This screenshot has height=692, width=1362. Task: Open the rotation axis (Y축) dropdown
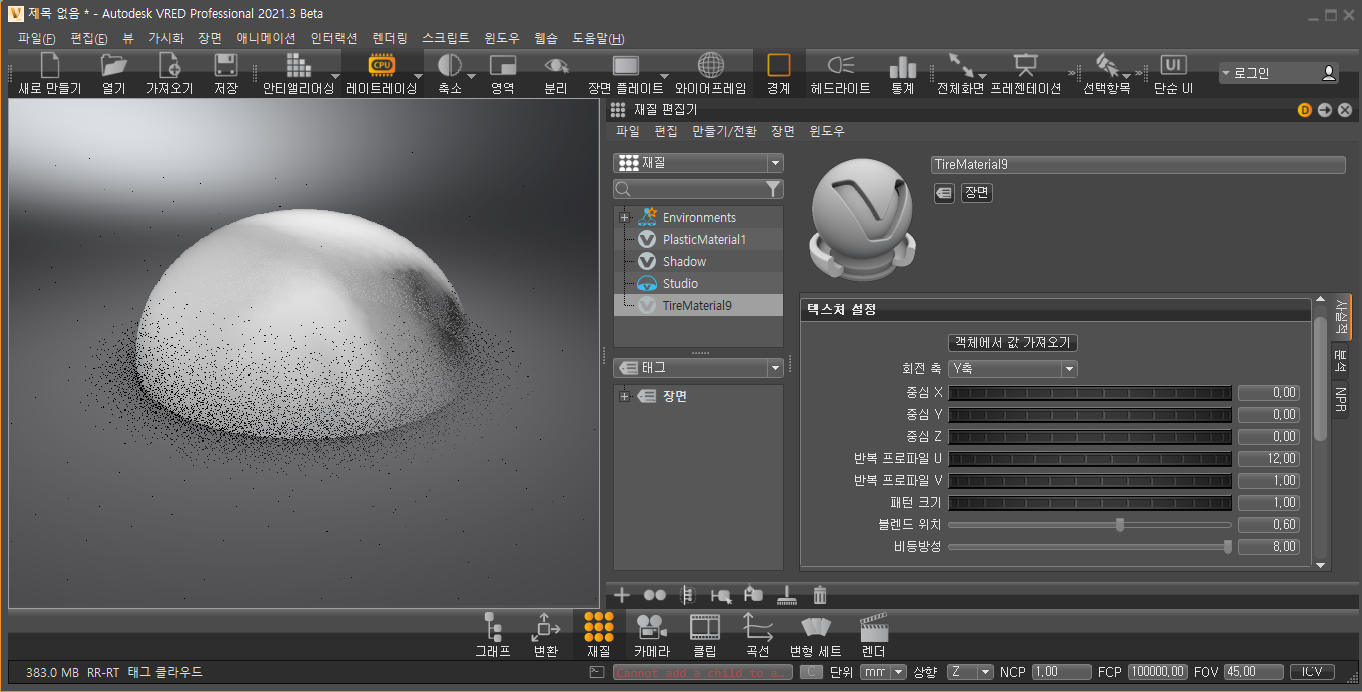tap(1012, 369)
